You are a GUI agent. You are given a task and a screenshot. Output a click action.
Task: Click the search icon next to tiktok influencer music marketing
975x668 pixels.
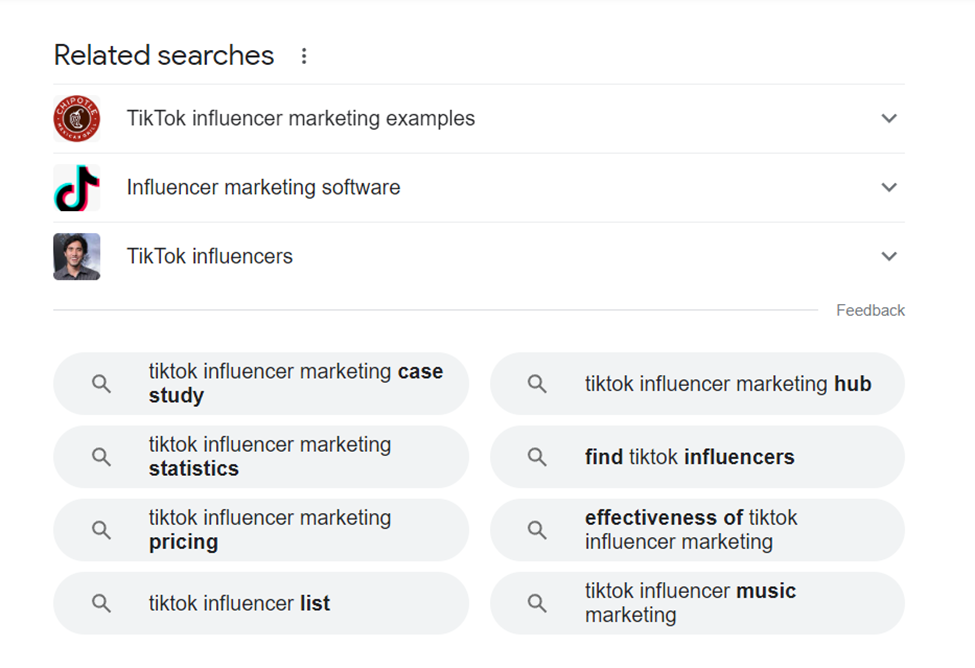coord(537,603)
